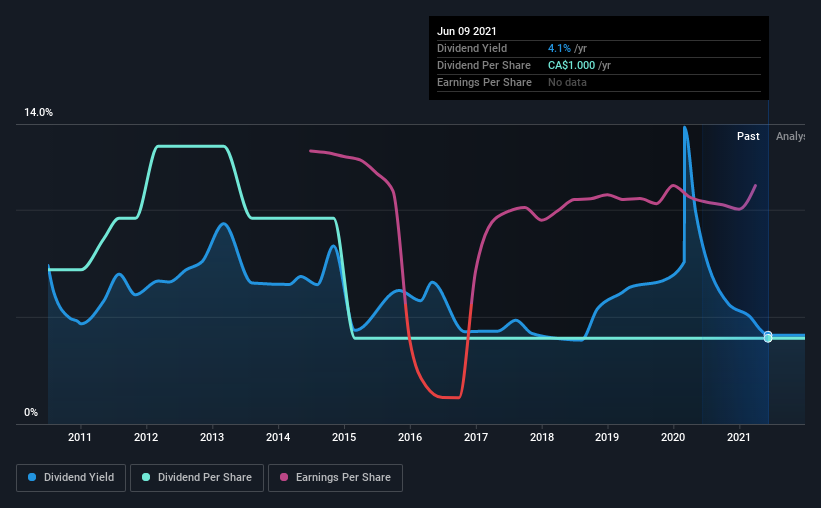
Task: Click the Jun 09 2021 tooltip date
Action: pos(466,31)
